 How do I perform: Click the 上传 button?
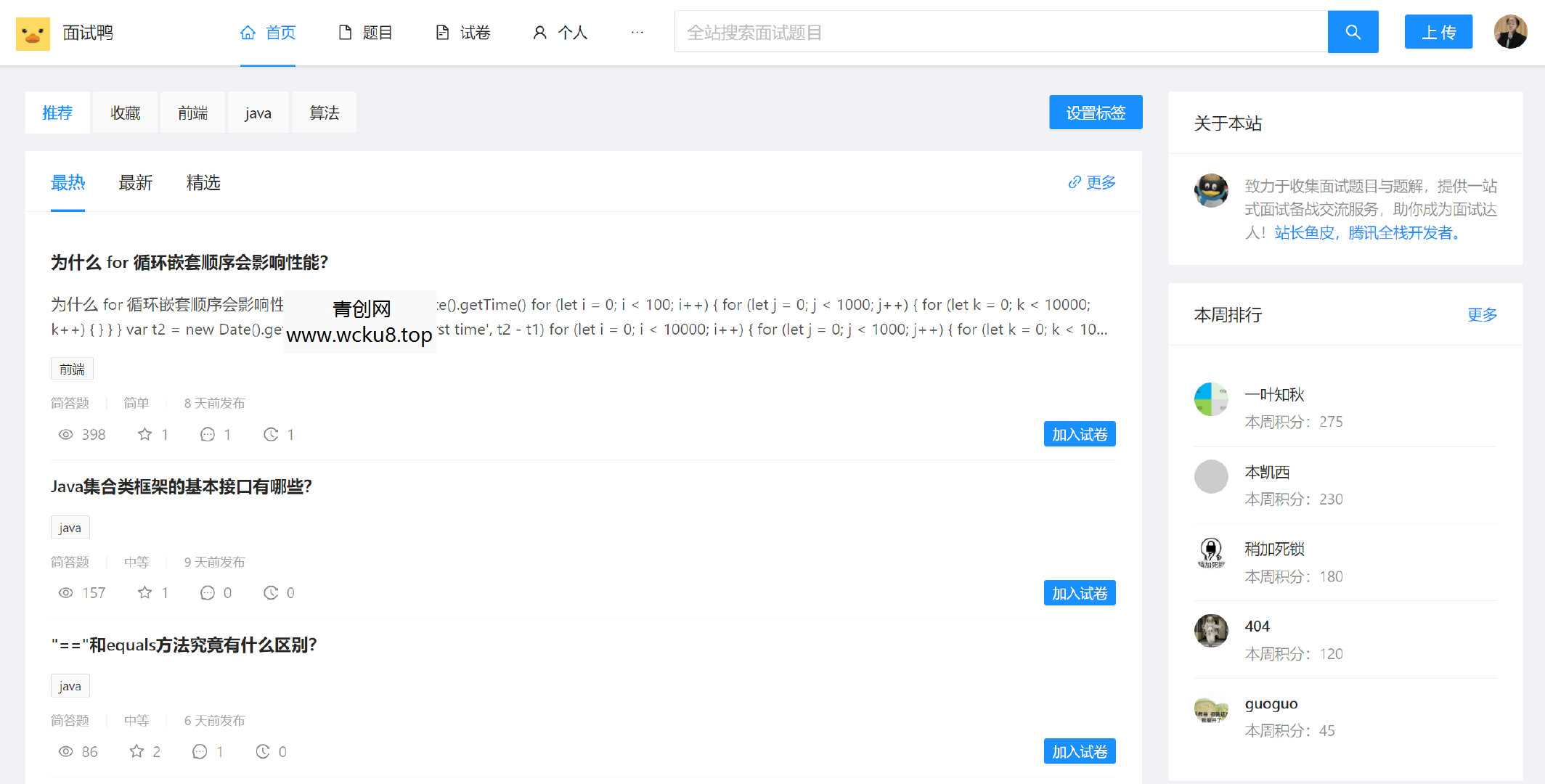click(1438, 32)
